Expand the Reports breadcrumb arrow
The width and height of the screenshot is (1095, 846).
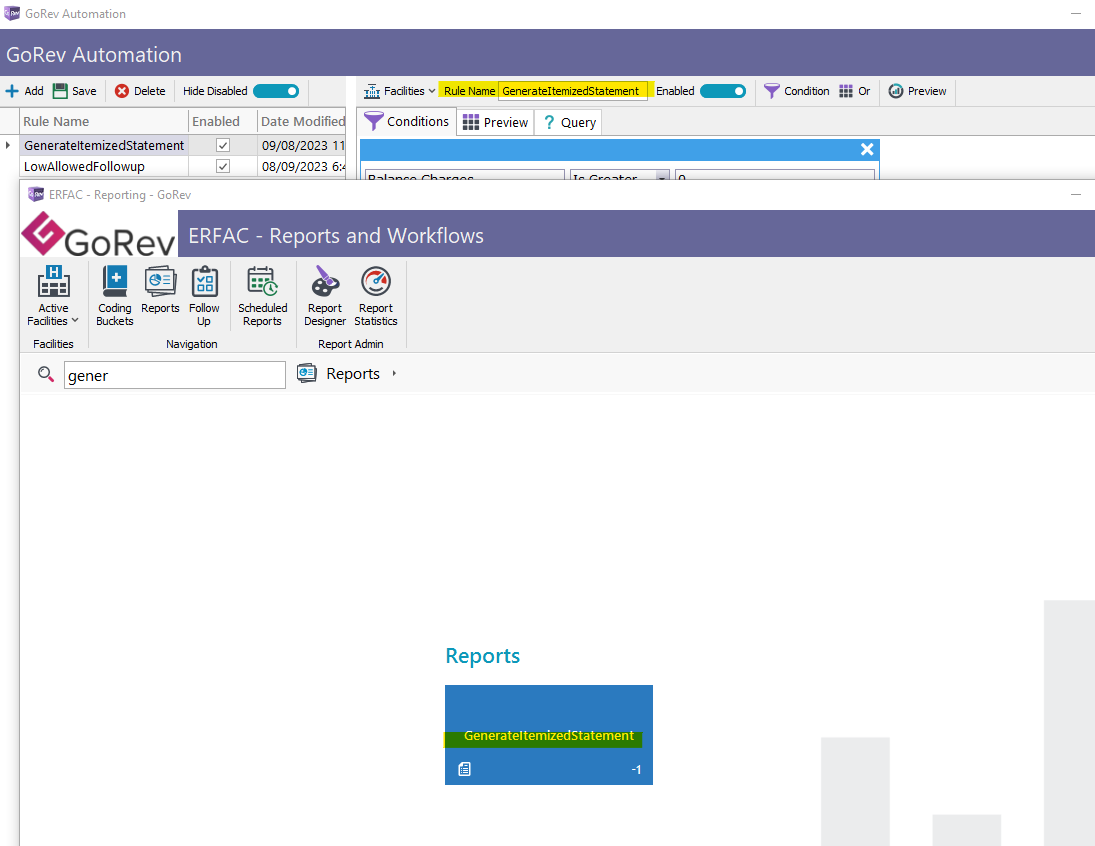(x=394, y=374)
